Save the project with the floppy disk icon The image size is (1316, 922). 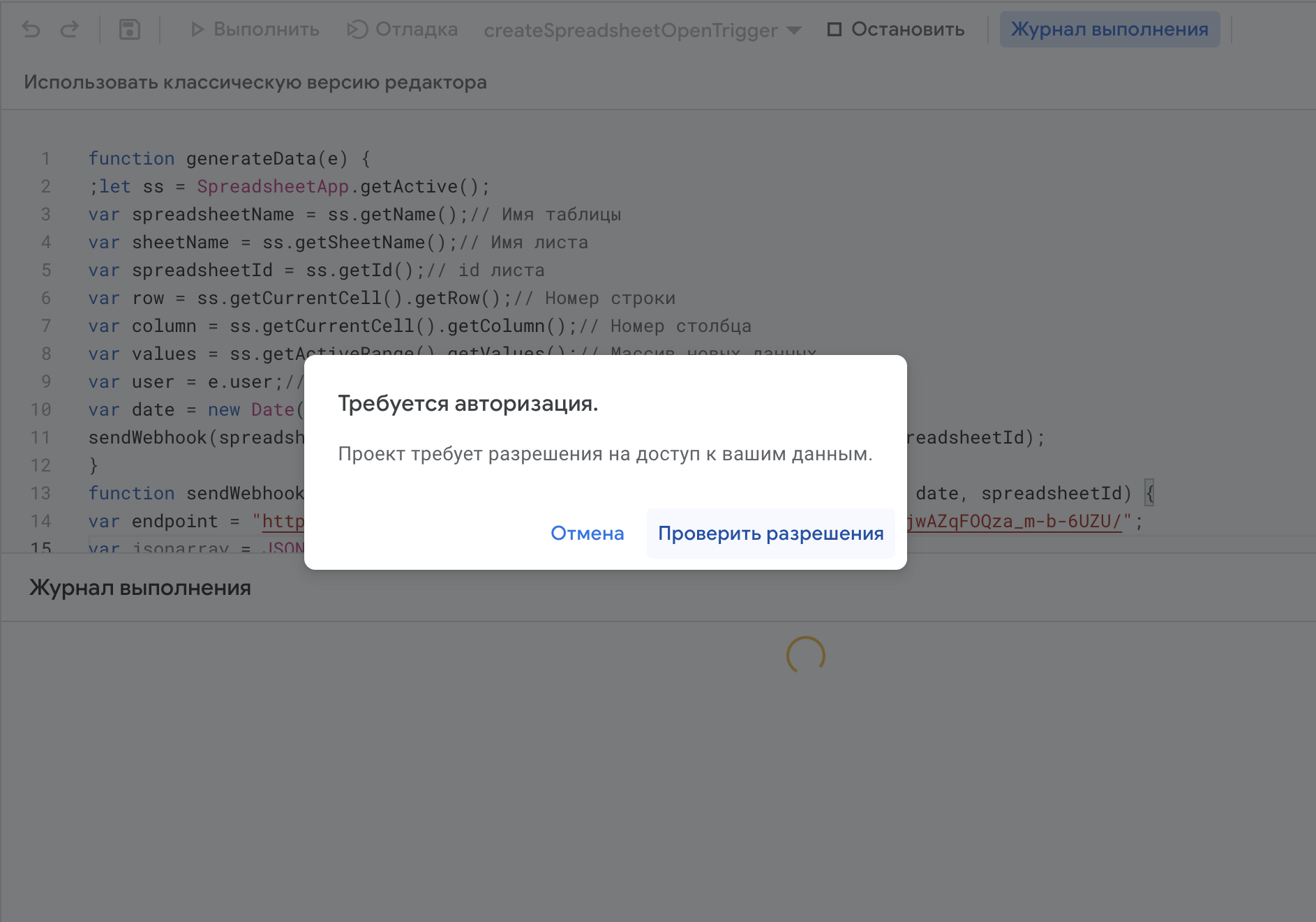(x=130, y=29)
